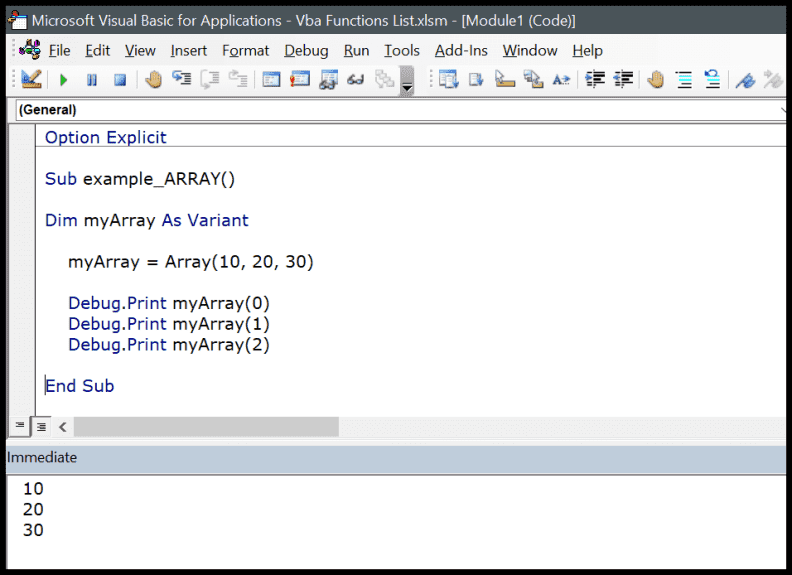Open the Quick Watch glasses icon
Image resolution: width=792 pixels, height=575 pixels.
coord(355,80)
